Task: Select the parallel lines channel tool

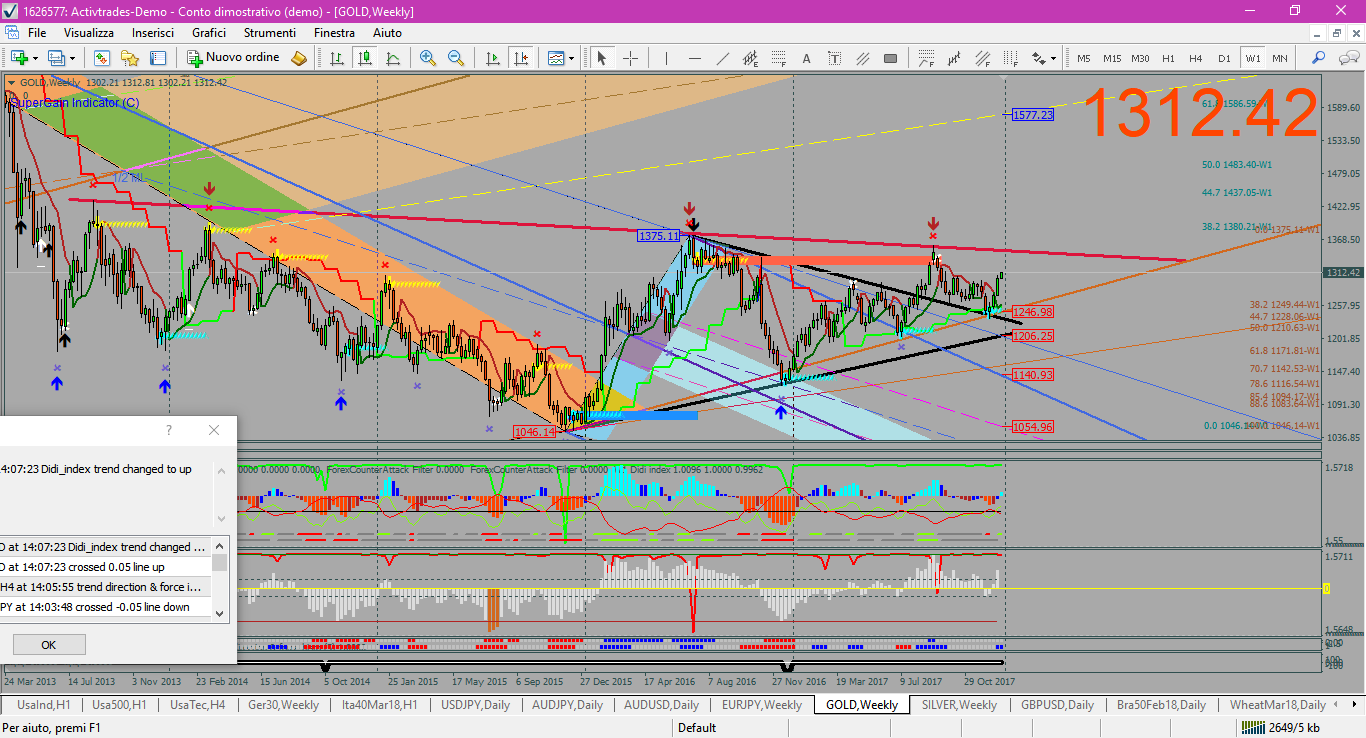Action: click(863, 58)
